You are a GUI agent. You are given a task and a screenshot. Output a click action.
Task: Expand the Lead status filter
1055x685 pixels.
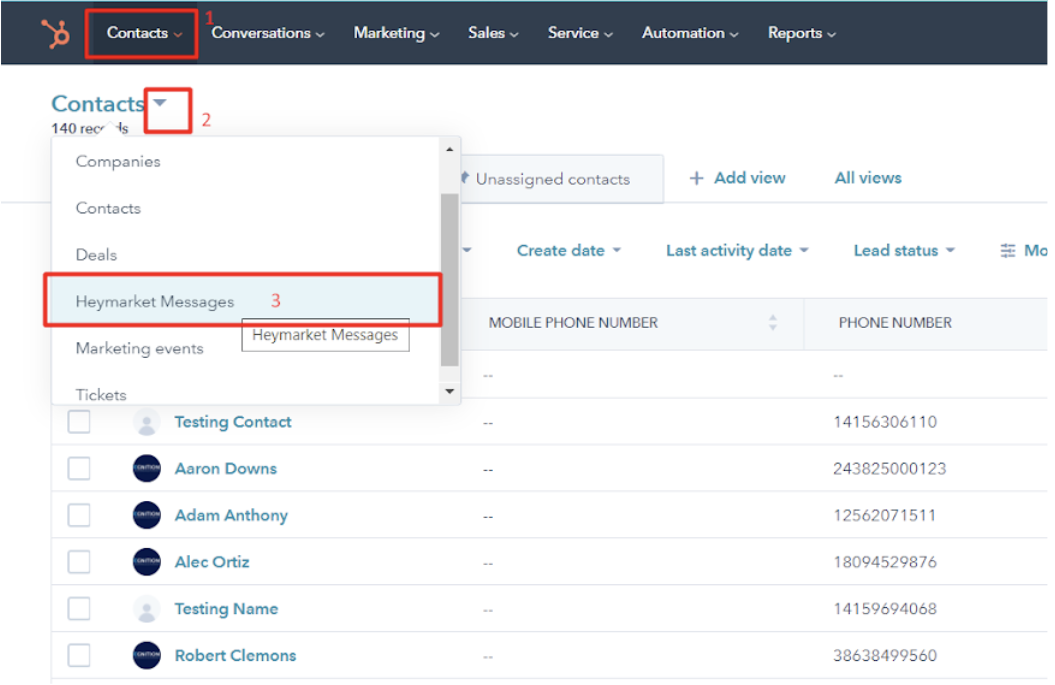[x=904, y=250]
